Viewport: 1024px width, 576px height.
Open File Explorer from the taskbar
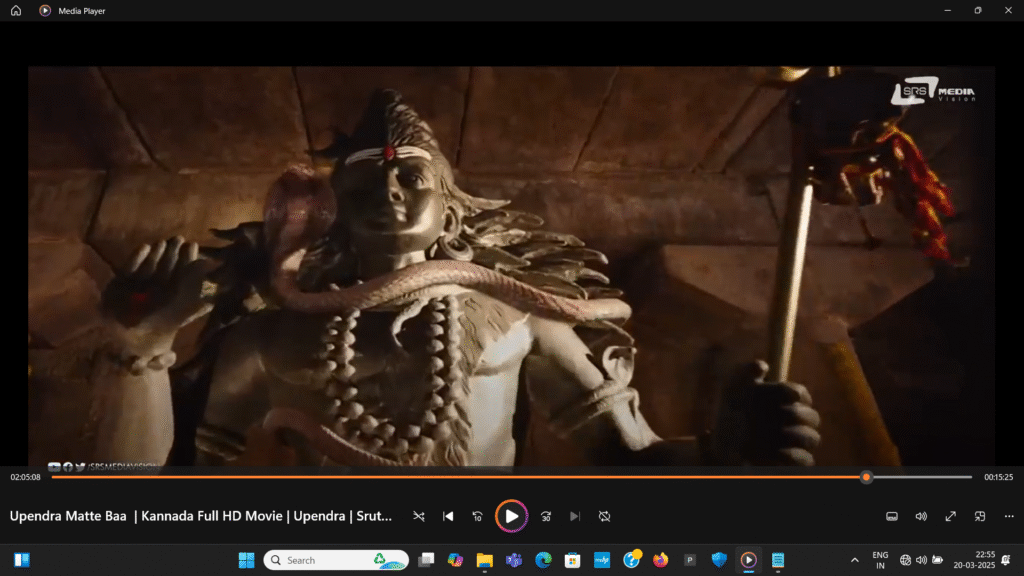click(x=485, y=560)
